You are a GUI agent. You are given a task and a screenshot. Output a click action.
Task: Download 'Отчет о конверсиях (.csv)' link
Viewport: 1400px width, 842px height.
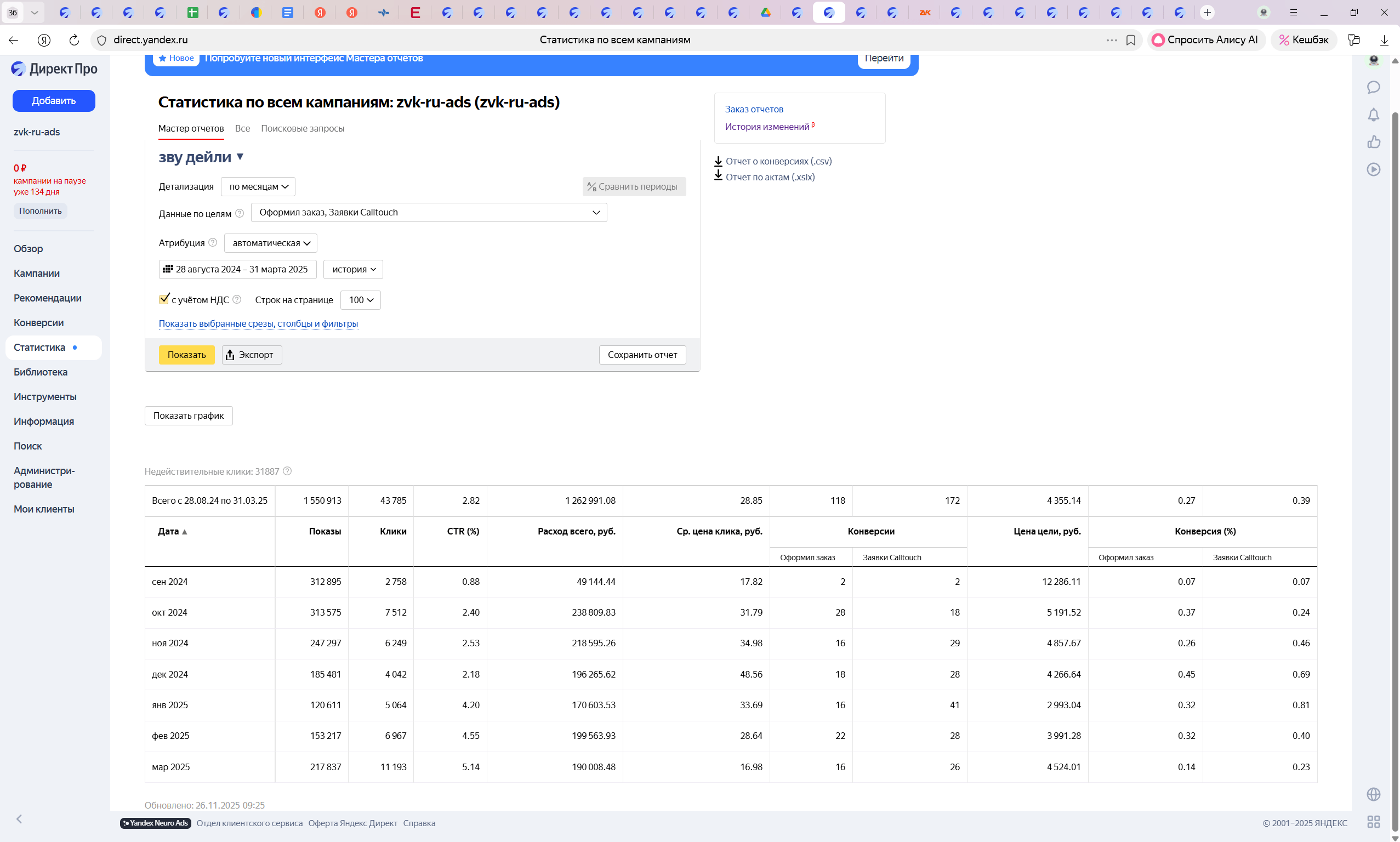point(778,161)
